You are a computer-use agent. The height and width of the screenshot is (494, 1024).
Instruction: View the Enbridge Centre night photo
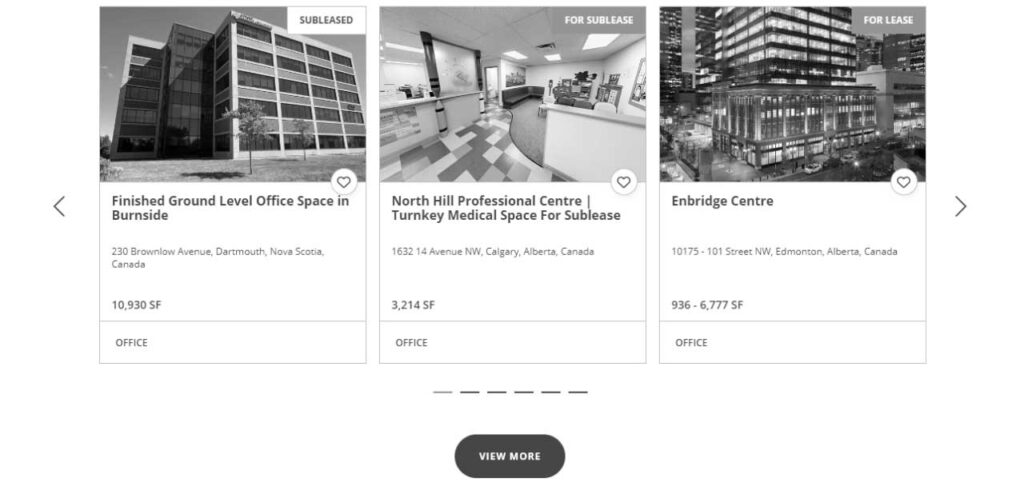[x=792, y=94]
